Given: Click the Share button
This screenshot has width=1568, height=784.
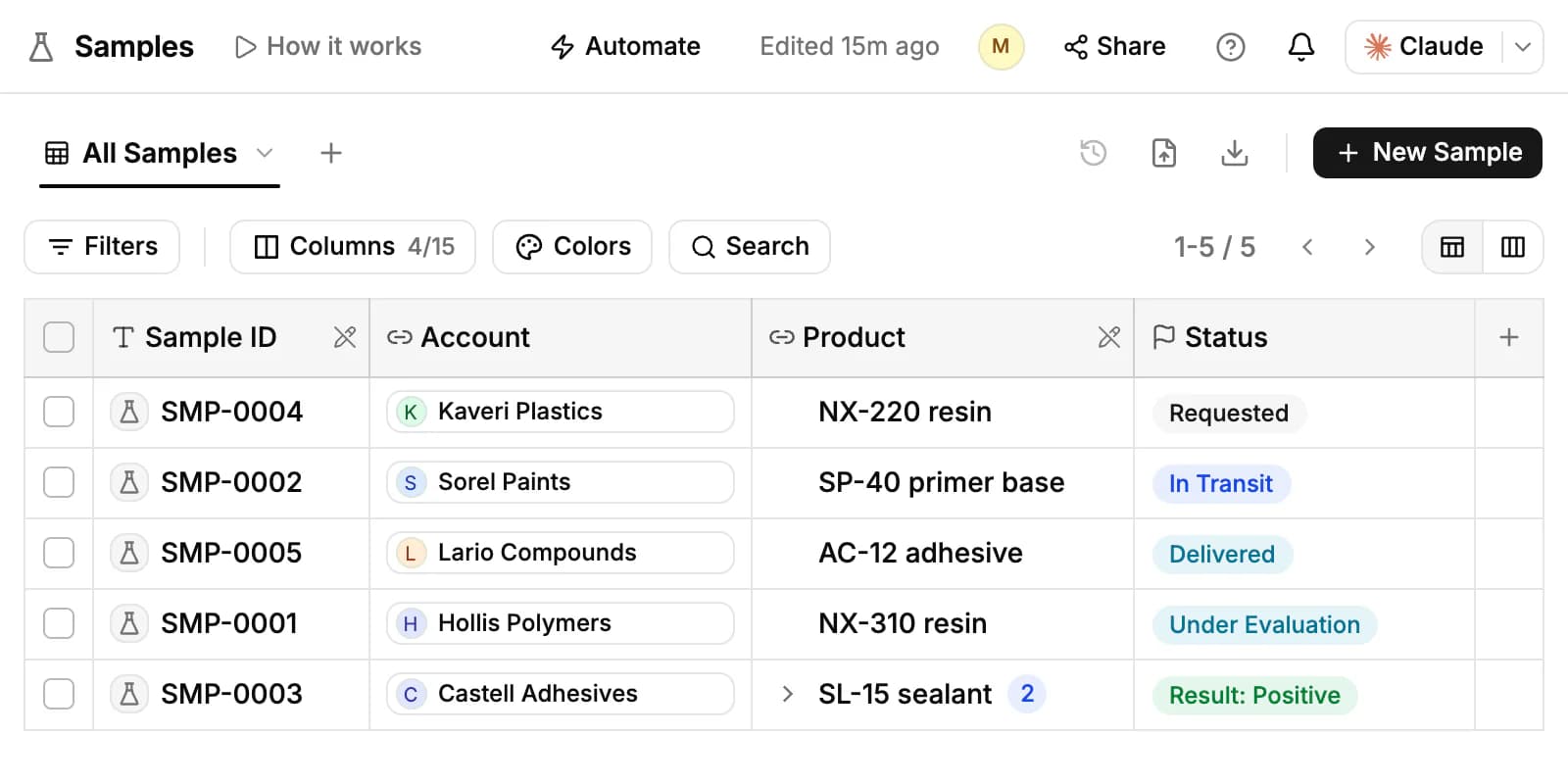Looking at the screenshot, I should [x=1114, y=46].
